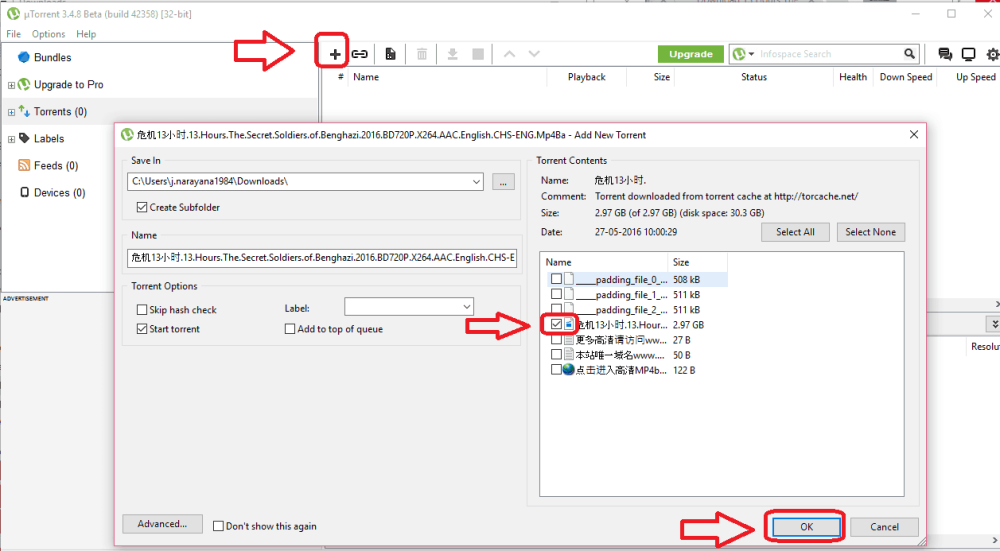Click the Remove torrent trash icon

point(422,54)
